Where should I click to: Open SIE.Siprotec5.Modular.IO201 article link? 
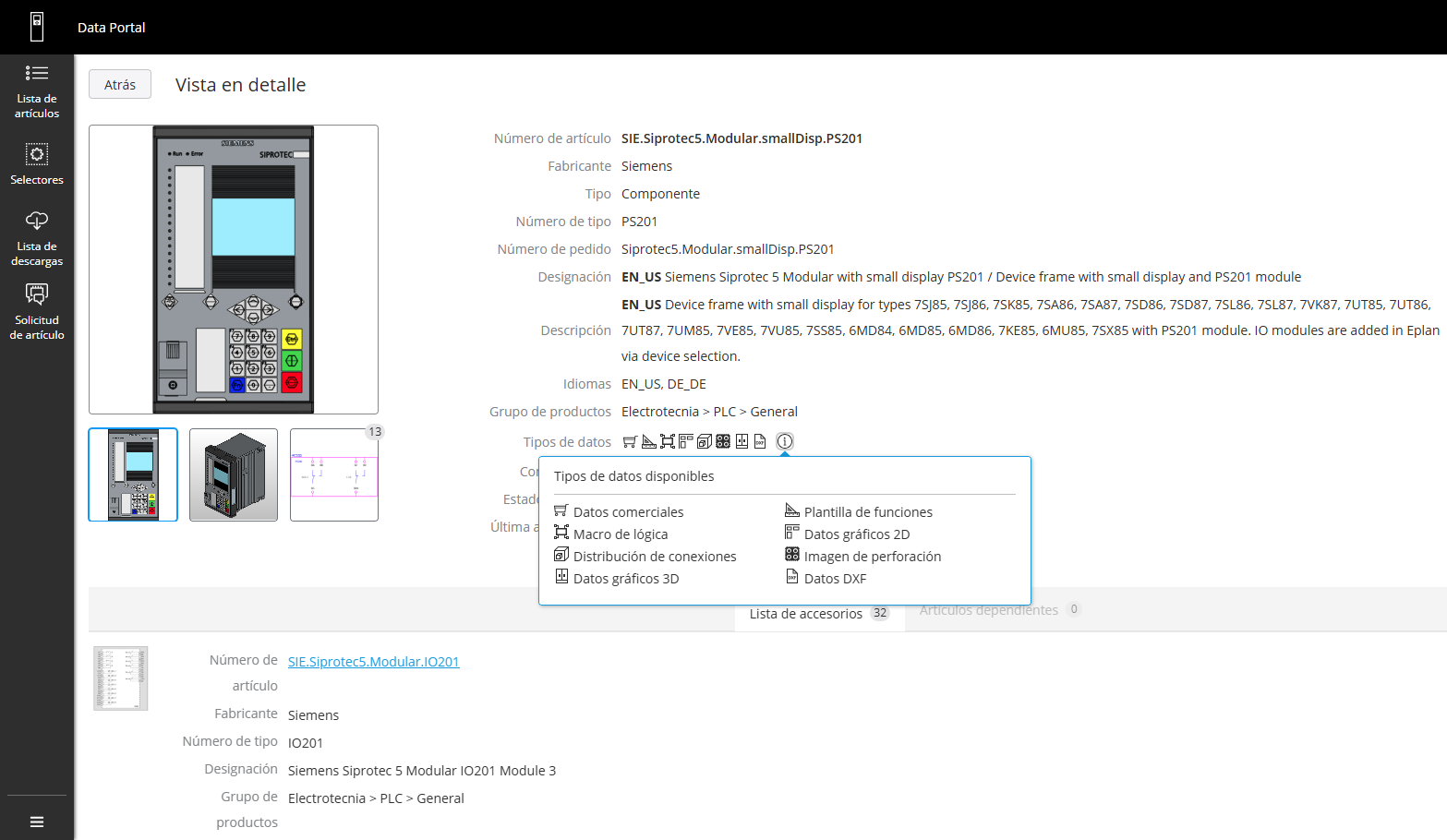coord(373,662)
